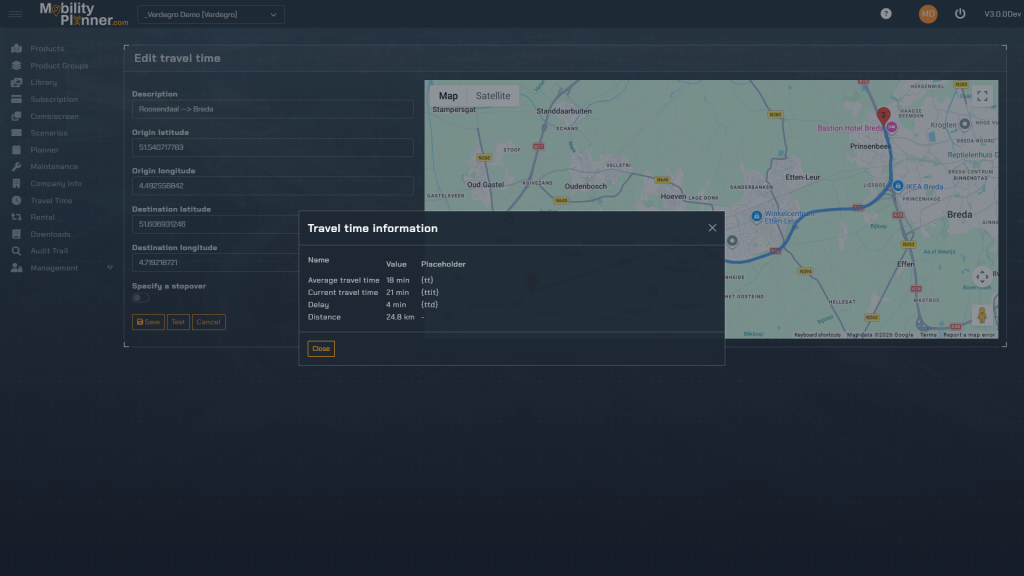Click the Origin latitude input field
The image size is (1024, 576).
click(x=272, y=148)
